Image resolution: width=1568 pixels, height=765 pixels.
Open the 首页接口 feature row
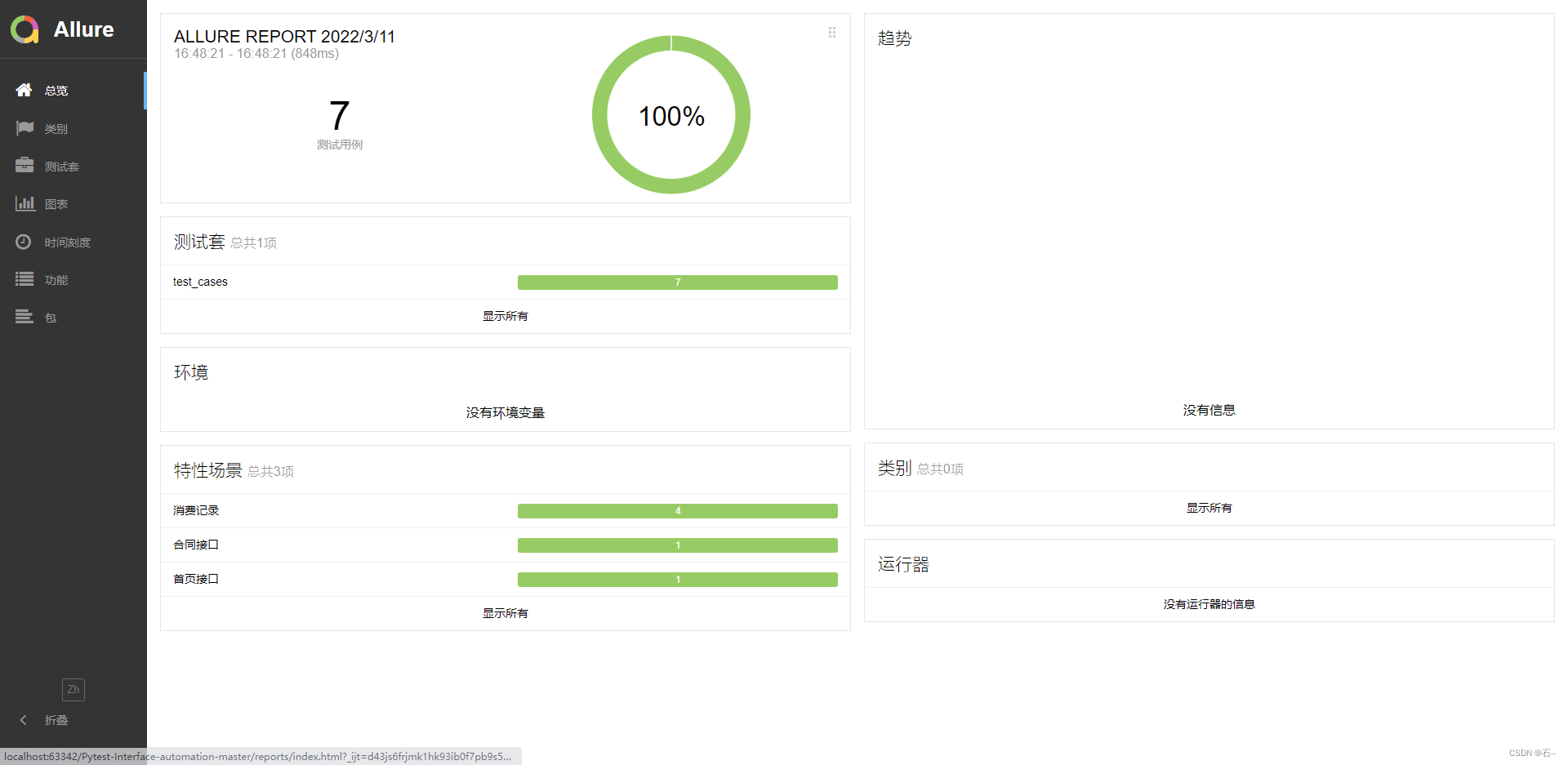[x=506, y=579]
